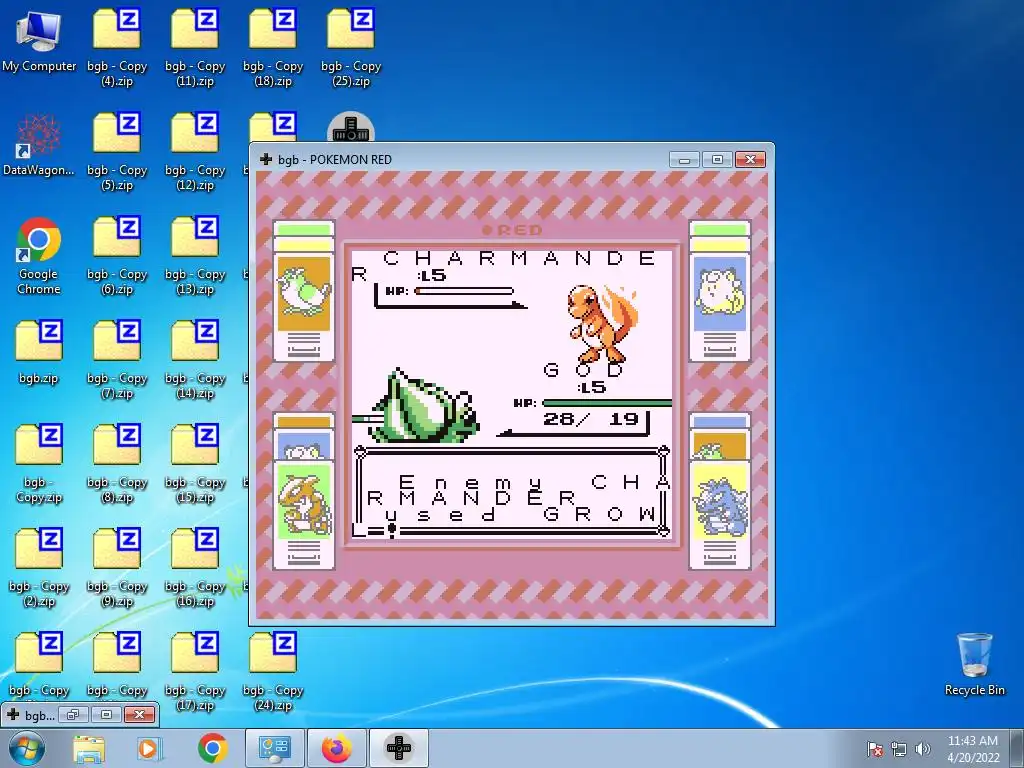This screenshot has width=1024, height=768.
Task: Select the bgb.zip file on the desktop
Action: [x=39, y=353]
